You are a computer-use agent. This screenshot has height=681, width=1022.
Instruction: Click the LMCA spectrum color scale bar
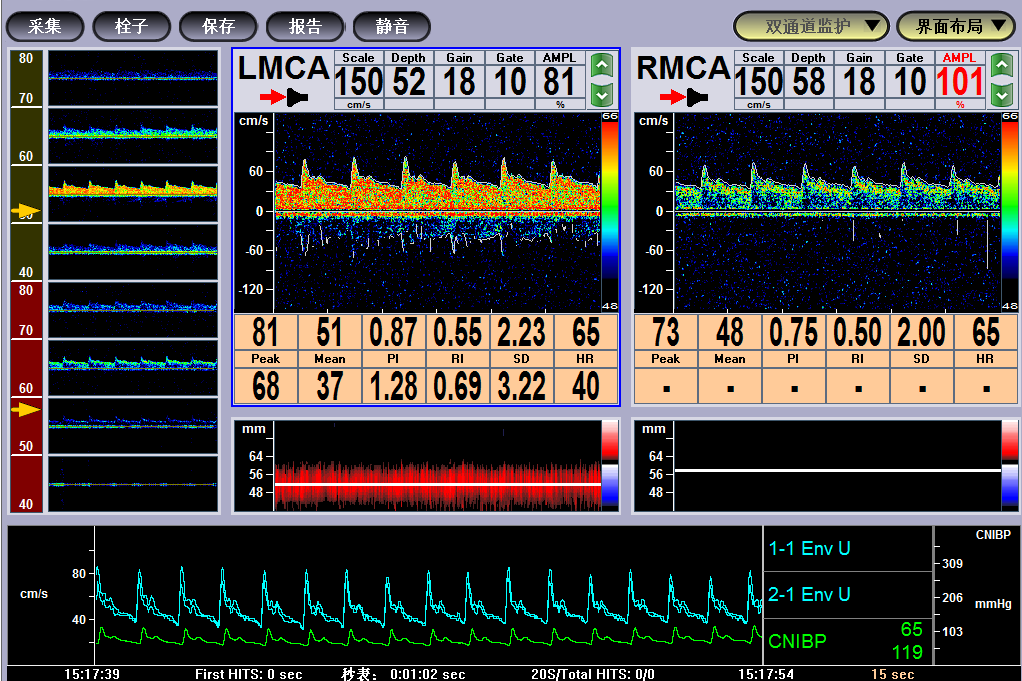pyautogui.click(x=610, y=211)
